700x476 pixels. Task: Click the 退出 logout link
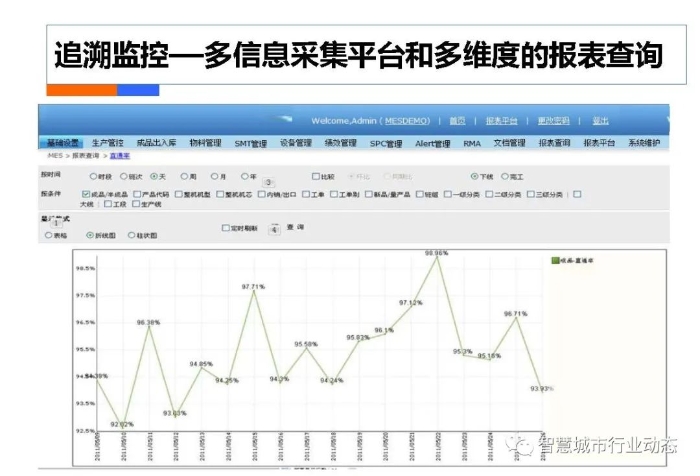pyautogui.click(x=600, y=120)
